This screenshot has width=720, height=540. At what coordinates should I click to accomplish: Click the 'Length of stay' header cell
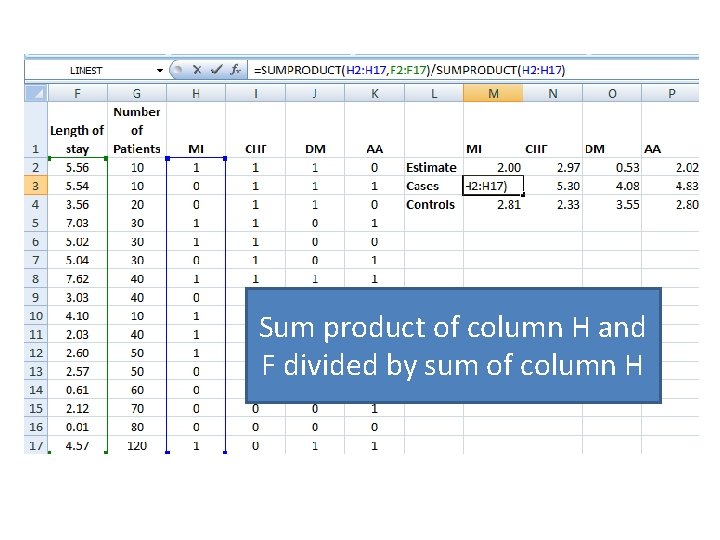(x=77, y=130)
